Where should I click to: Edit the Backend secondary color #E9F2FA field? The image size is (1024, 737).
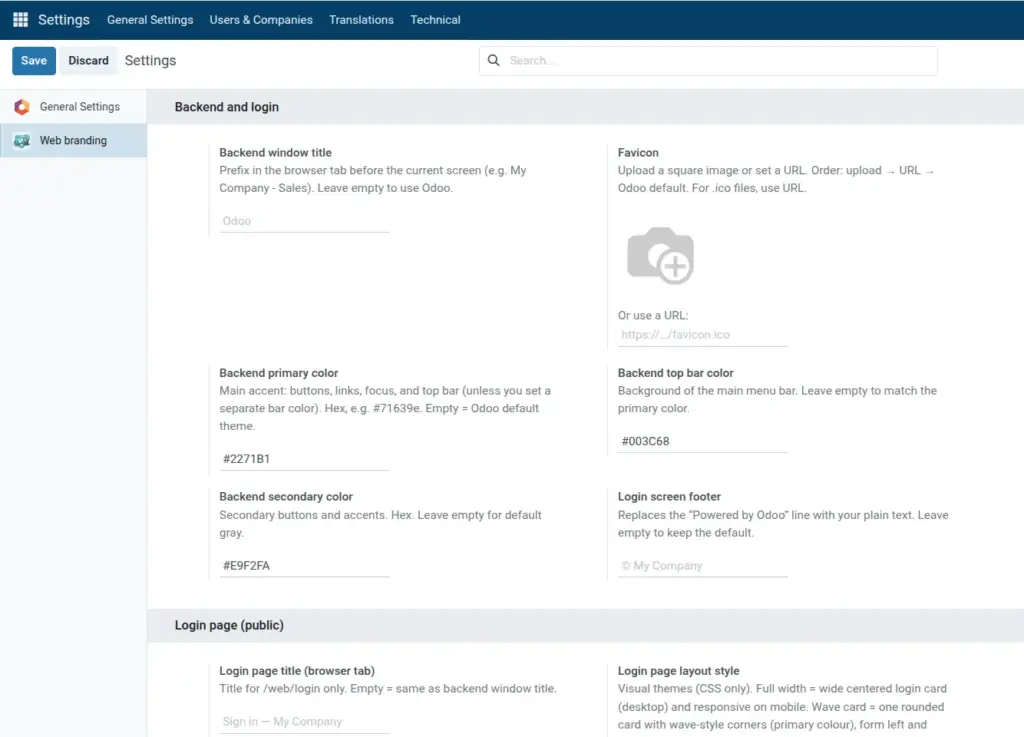304,566
